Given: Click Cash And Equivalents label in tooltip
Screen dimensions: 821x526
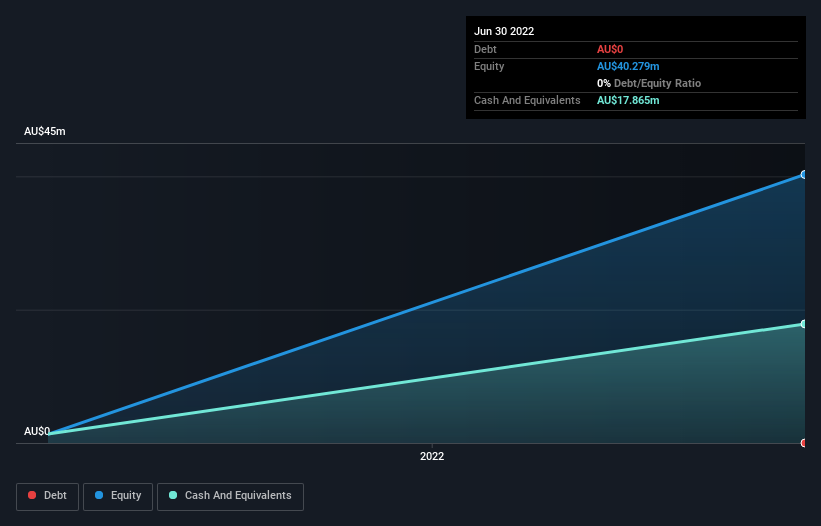Looking at the screenshot, I should [527, 100].
